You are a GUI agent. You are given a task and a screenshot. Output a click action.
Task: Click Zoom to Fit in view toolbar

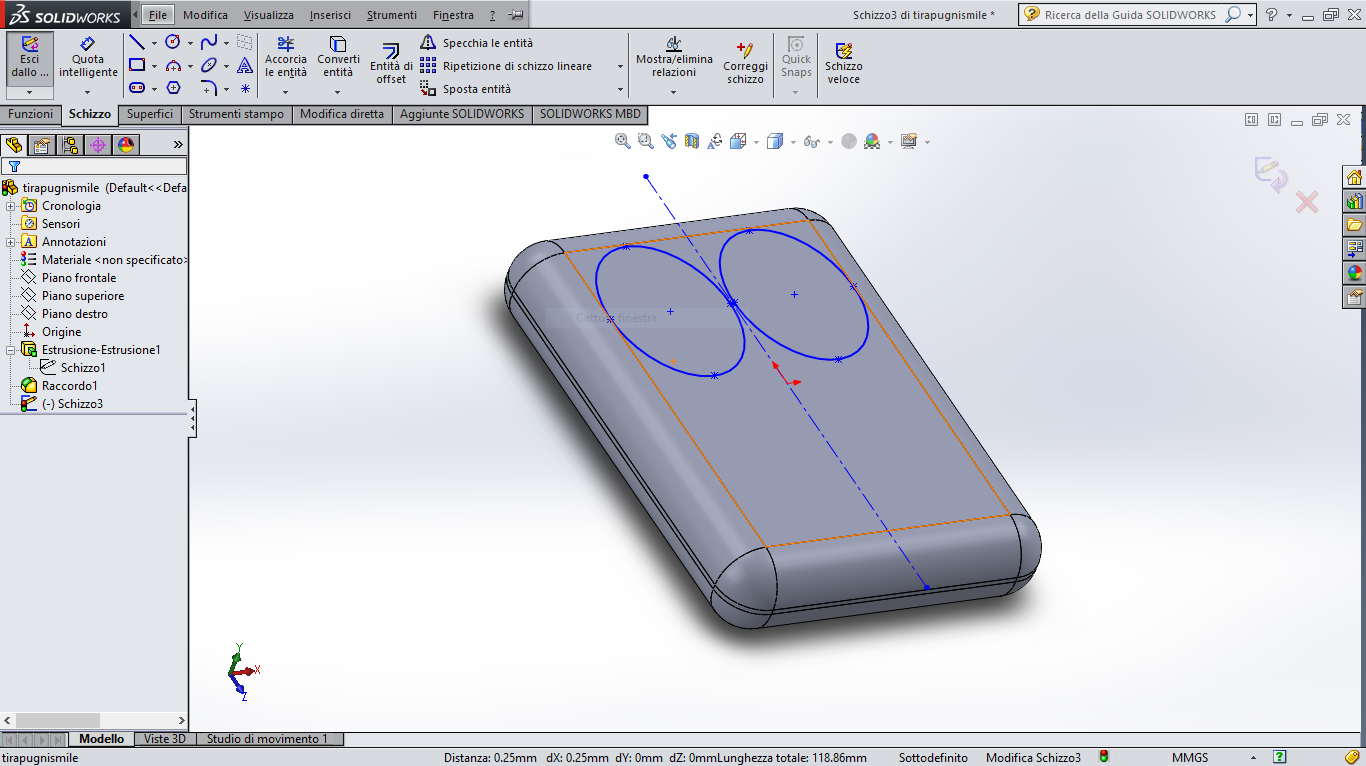click(623, 142)
